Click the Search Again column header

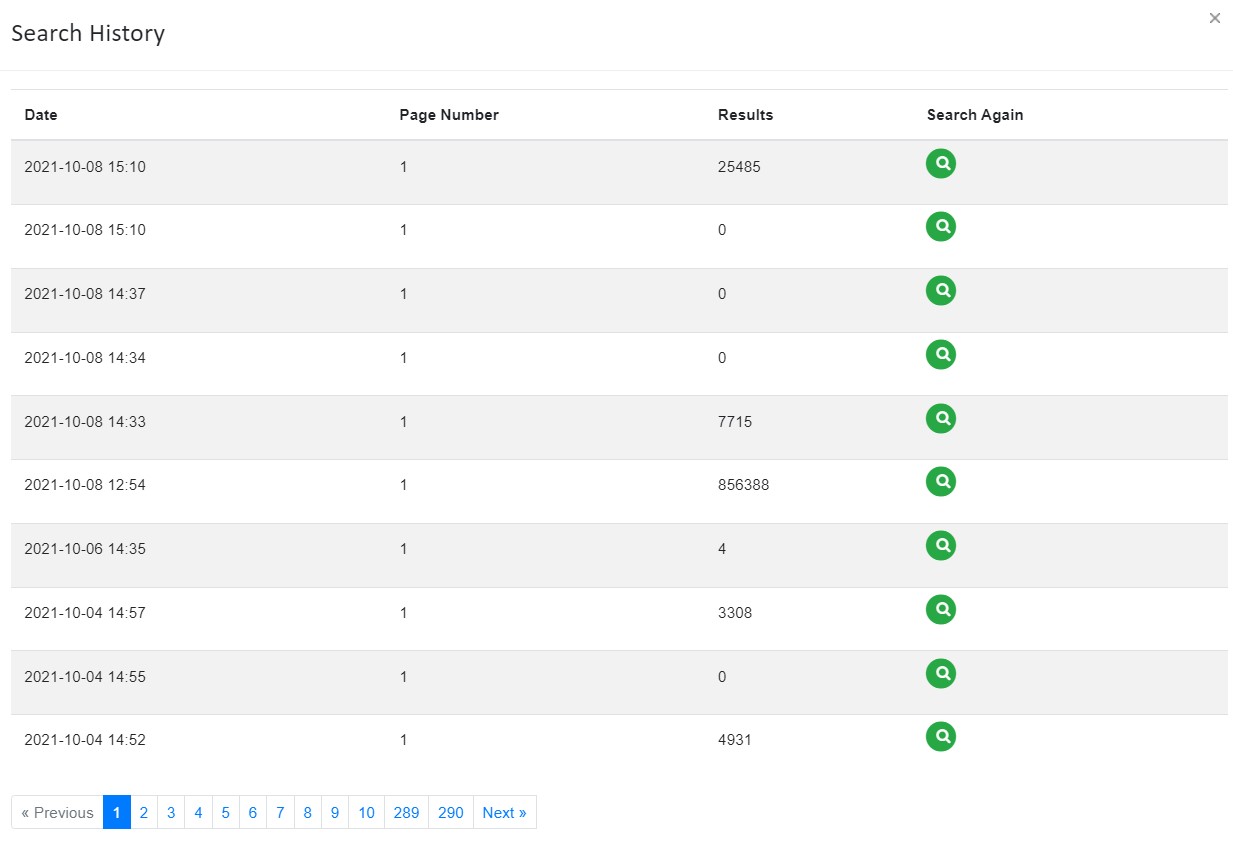pyautogui.click(x=975, y=115)
